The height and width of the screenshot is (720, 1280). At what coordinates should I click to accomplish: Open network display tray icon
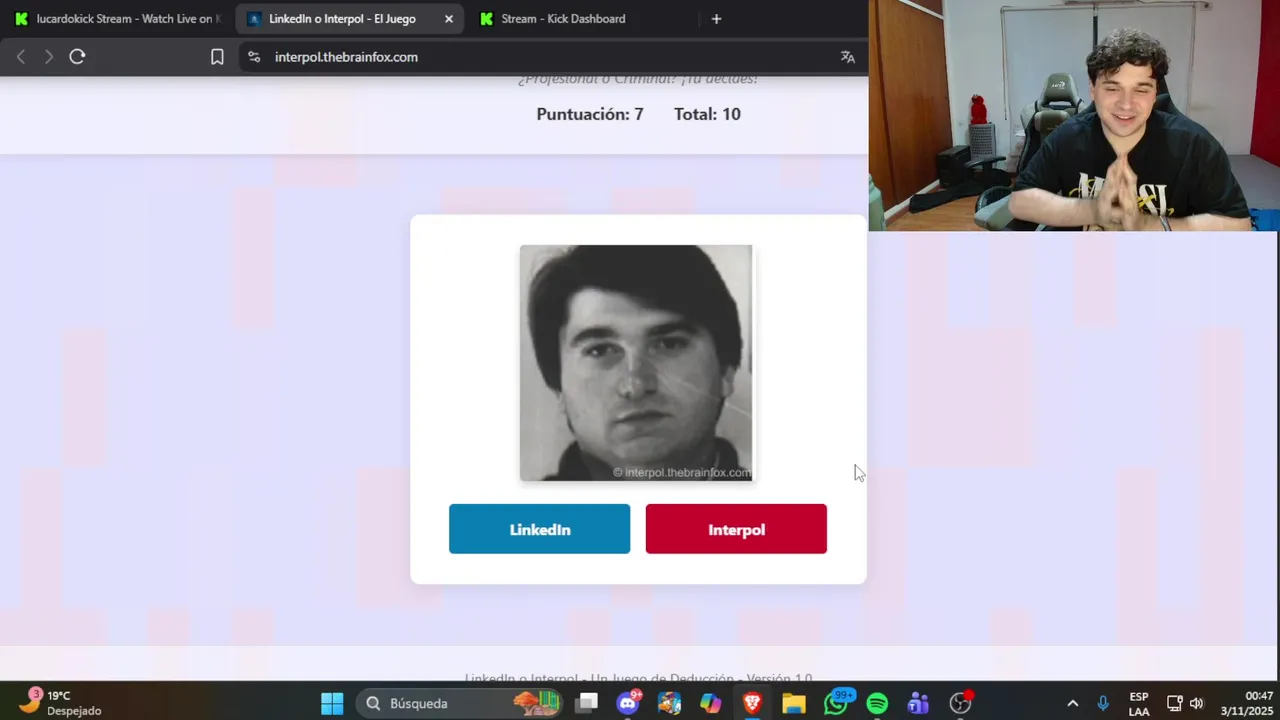1175,703
